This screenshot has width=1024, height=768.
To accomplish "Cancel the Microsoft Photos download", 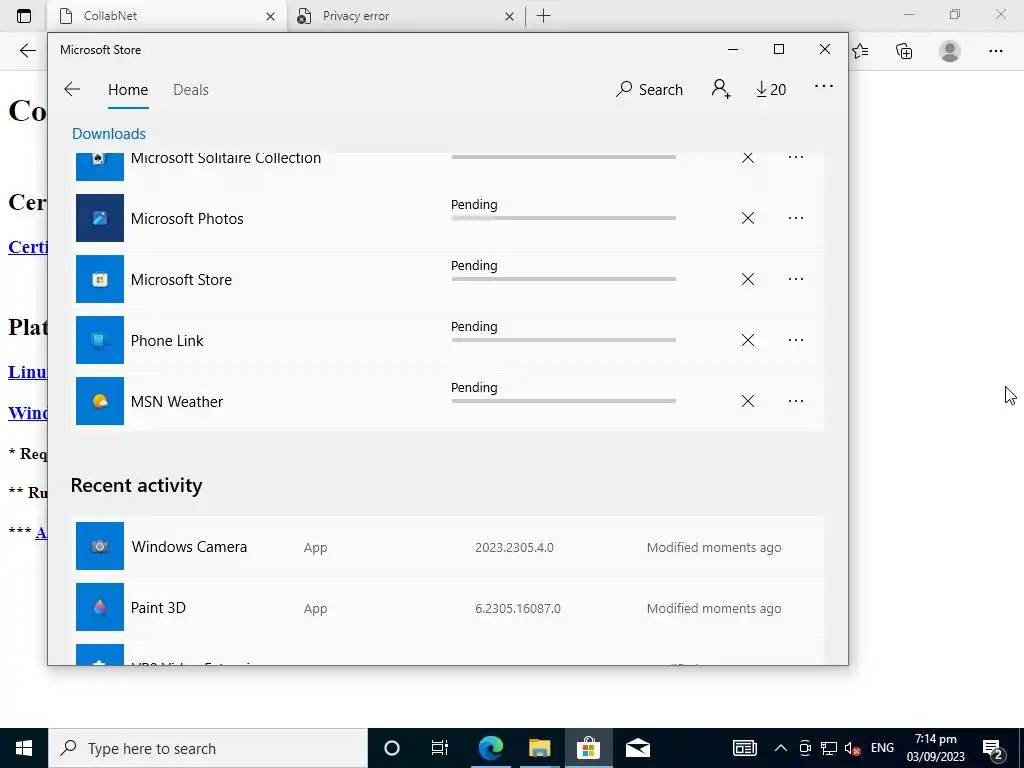I will (748, 218).
